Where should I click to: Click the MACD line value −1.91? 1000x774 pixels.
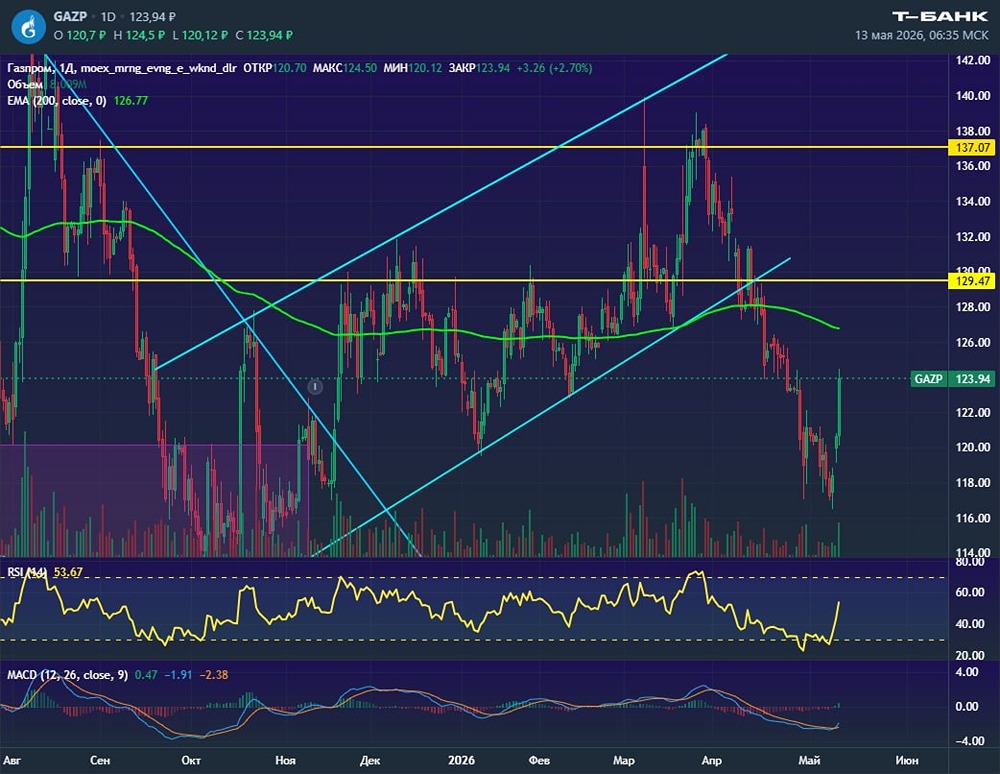[178, 675]
